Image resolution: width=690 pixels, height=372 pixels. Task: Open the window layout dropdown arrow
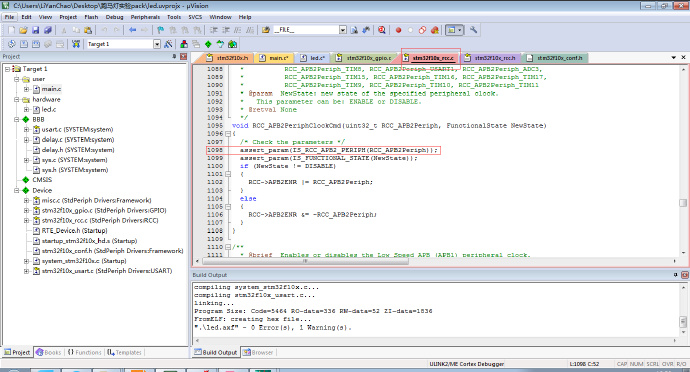tap(460, 30)
